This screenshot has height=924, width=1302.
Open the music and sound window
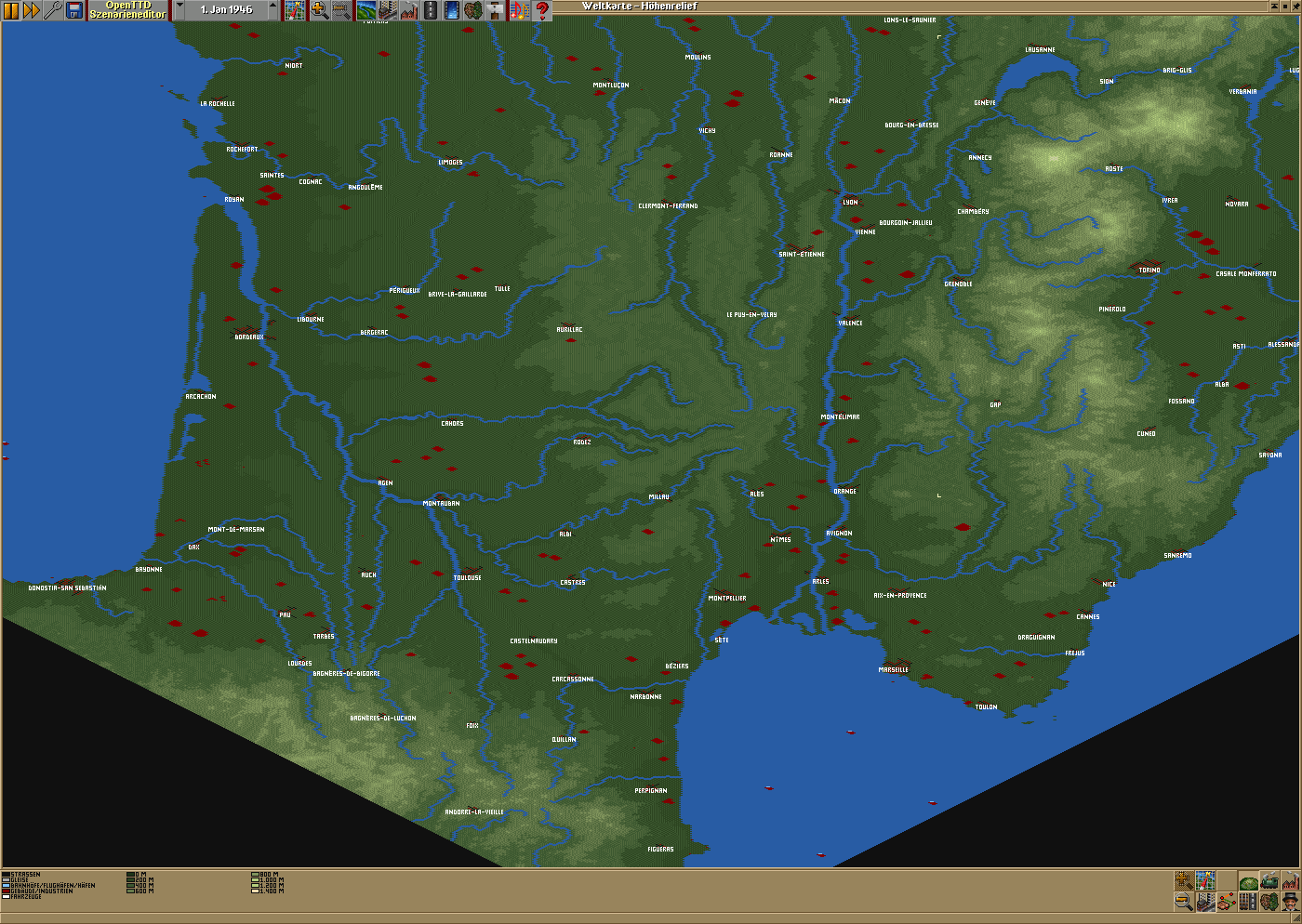[x=519, y=10]
